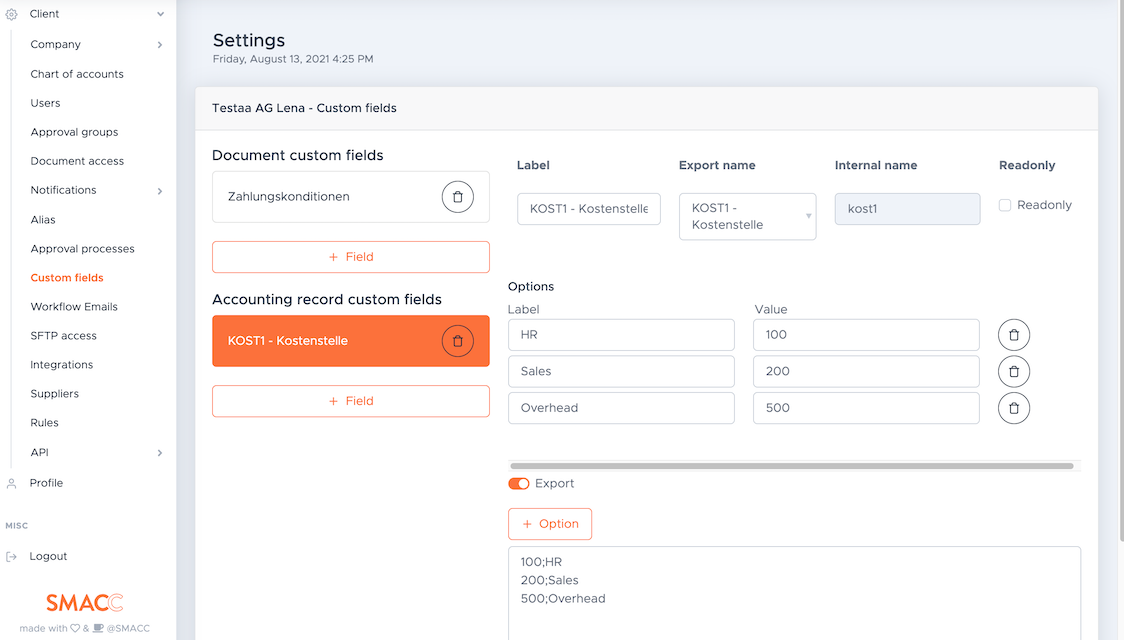Click the Client gear icon
The image size is (1124, 640).
pos(11,14)
